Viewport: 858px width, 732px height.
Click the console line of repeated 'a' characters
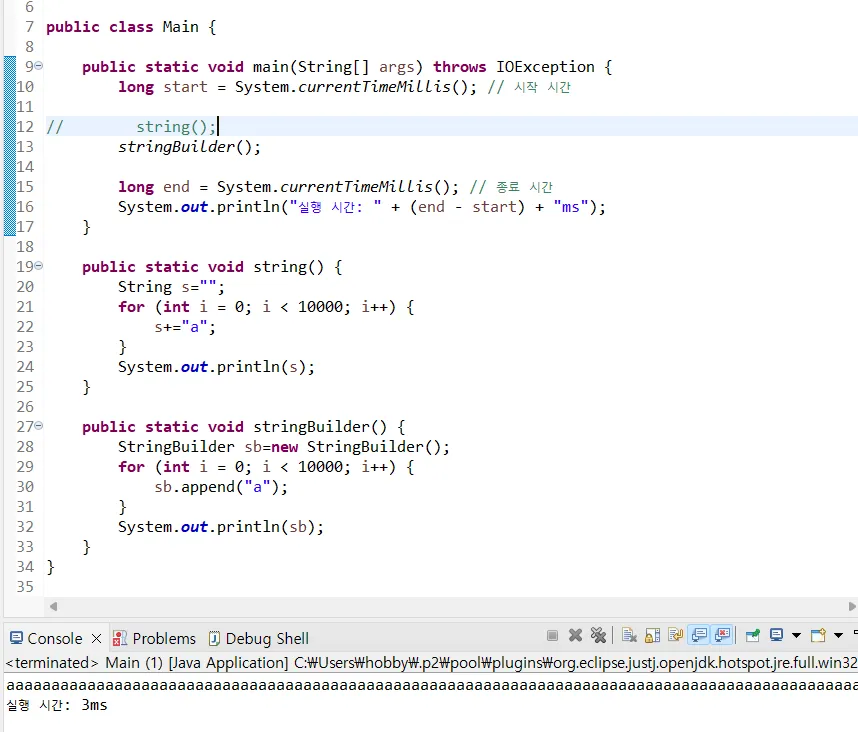point(431,685)
